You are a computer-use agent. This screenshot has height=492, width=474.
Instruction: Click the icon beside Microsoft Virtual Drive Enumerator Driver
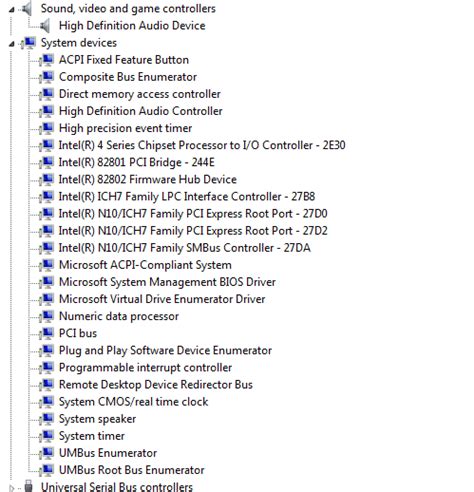click(46, 299)
